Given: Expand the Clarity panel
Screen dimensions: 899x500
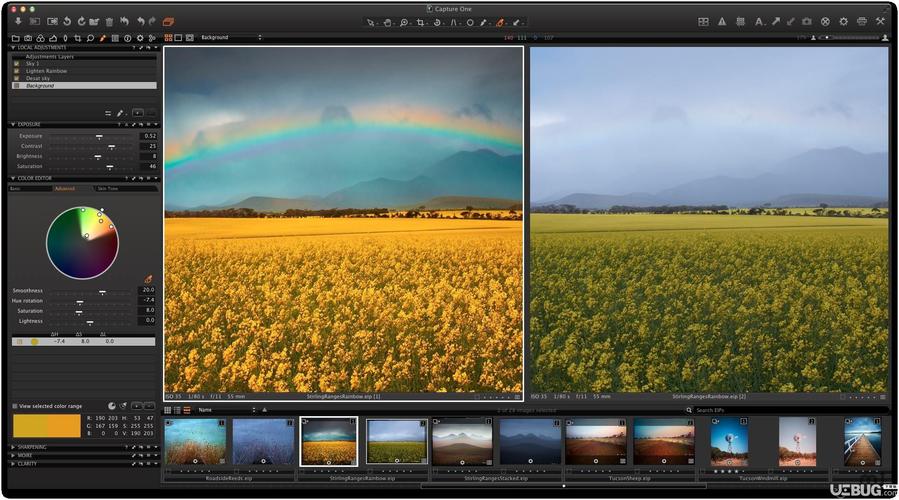Looking at the screenshot, I should [13, 463].
